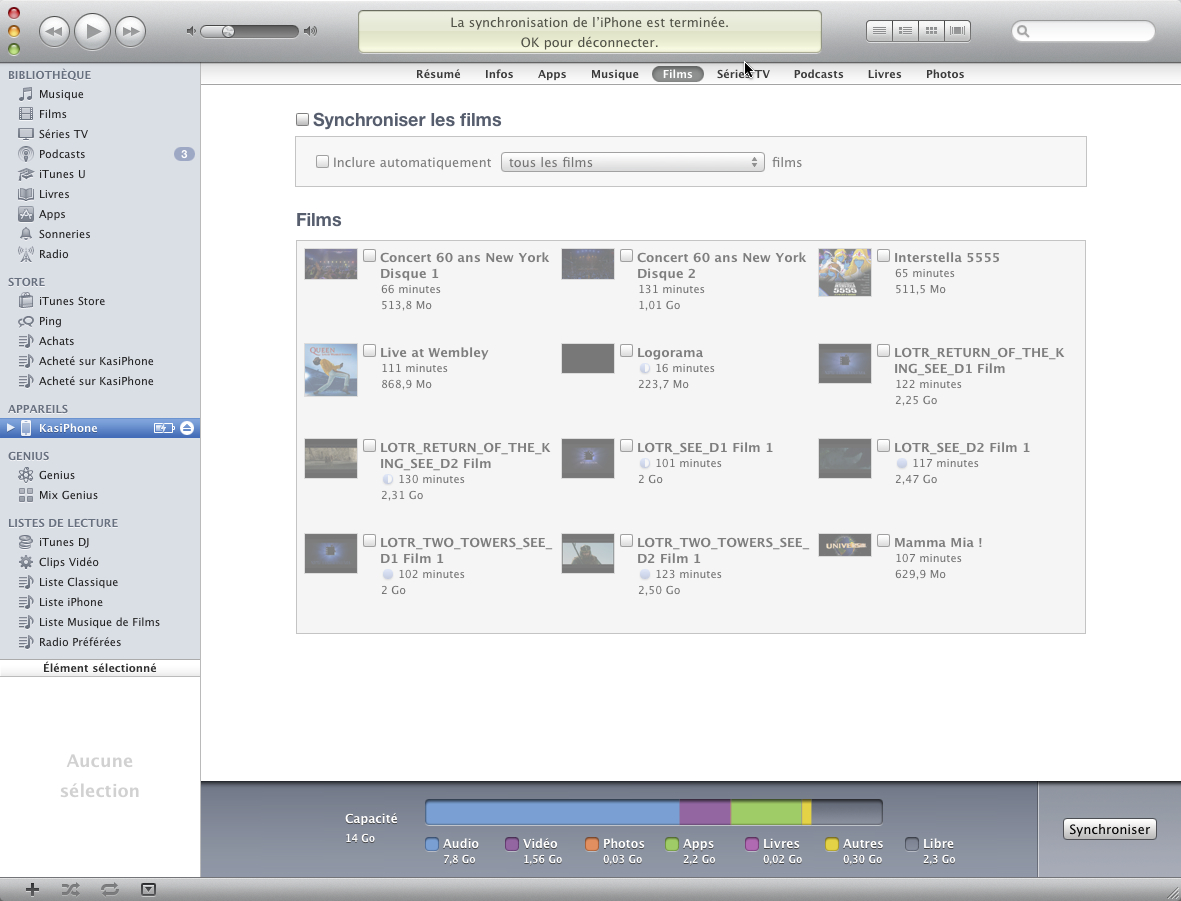Open the Clips Vidéo smart playlist

click(x=68, y=562)
